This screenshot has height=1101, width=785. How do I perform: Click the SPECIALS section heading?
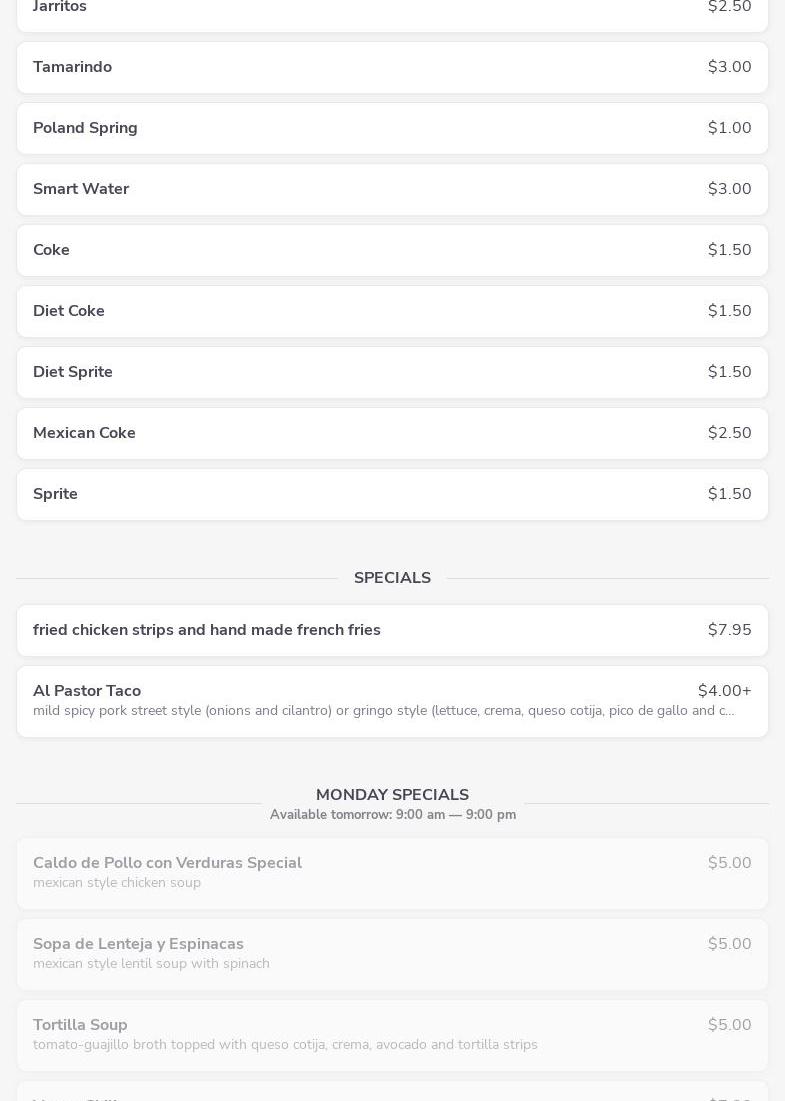click(x=392, y=578)
